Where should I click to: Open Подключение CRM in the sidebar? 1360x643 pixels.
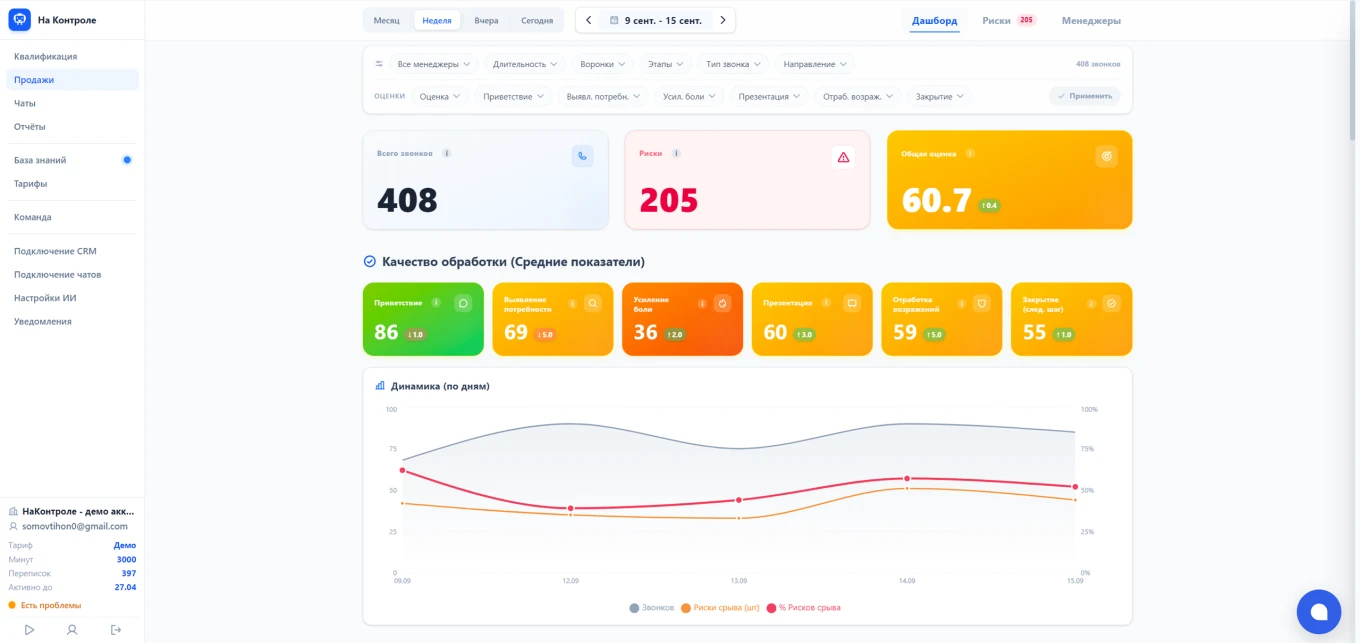(x=72, y=251)
